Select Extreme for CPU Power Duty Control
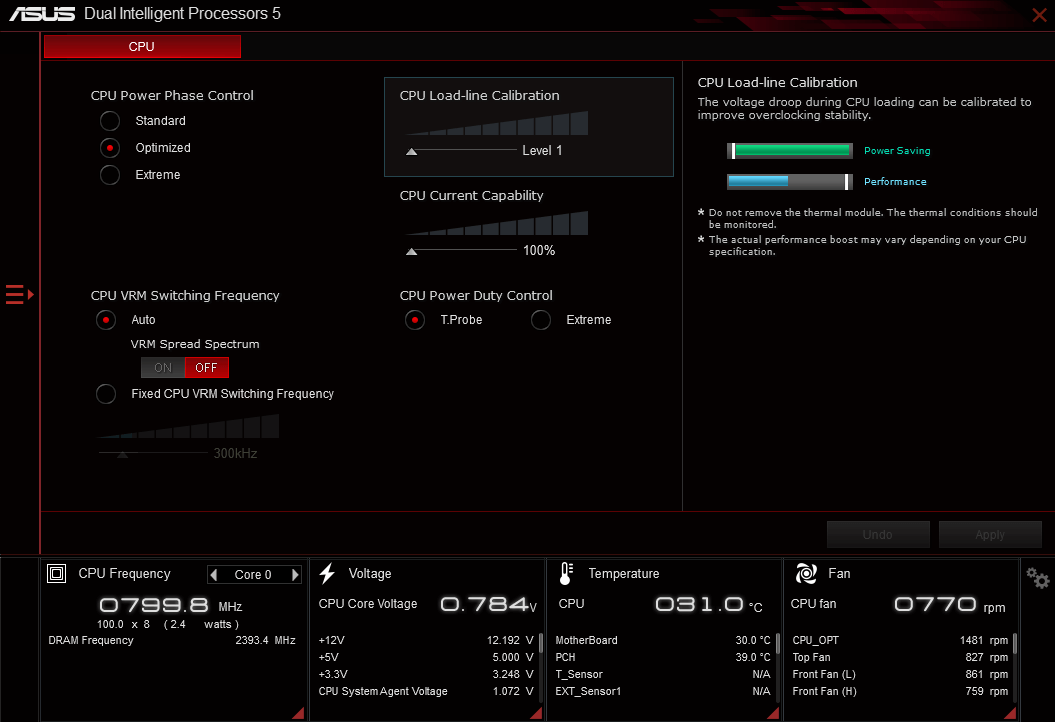 tap(540, 320)
